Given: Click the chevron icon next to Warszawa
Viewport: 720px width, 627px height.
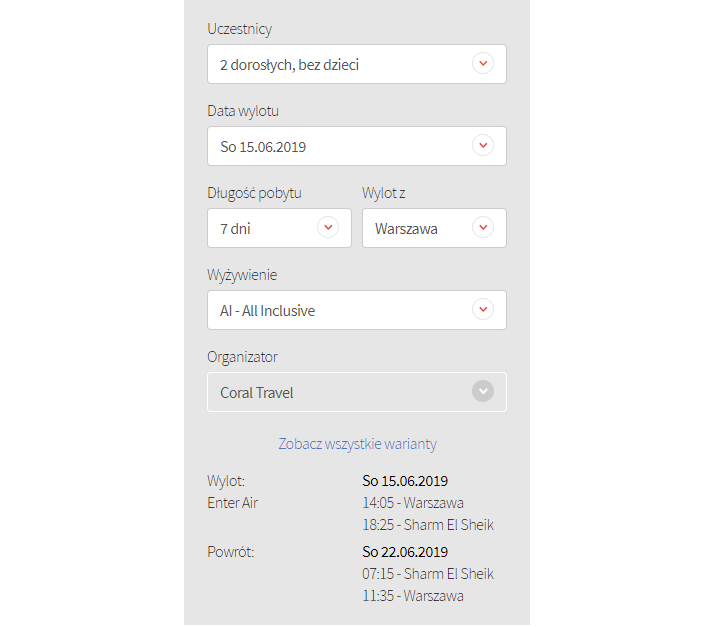Looking at the screenshot, I should pyautogui.click(x=483, y=228).
